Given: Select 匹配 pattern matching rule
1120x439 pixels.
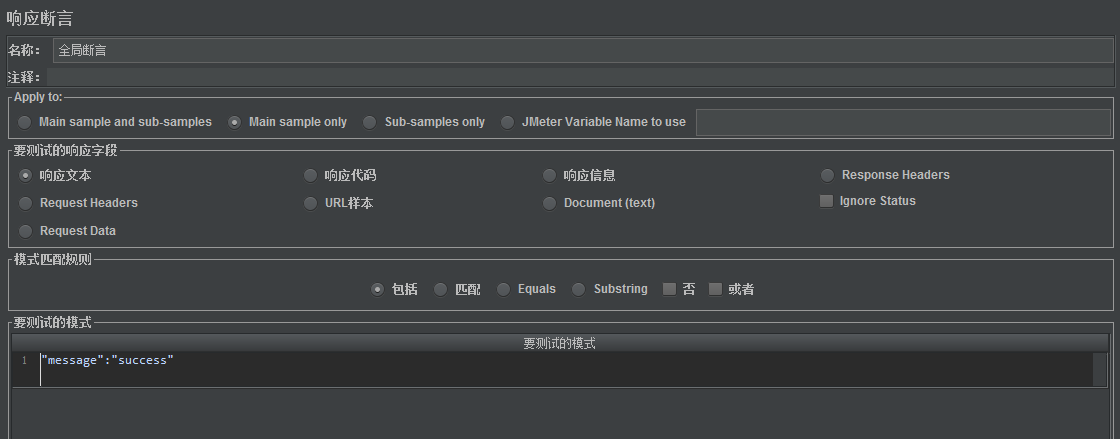Looking at the screenshot, I should pos(441,289).
